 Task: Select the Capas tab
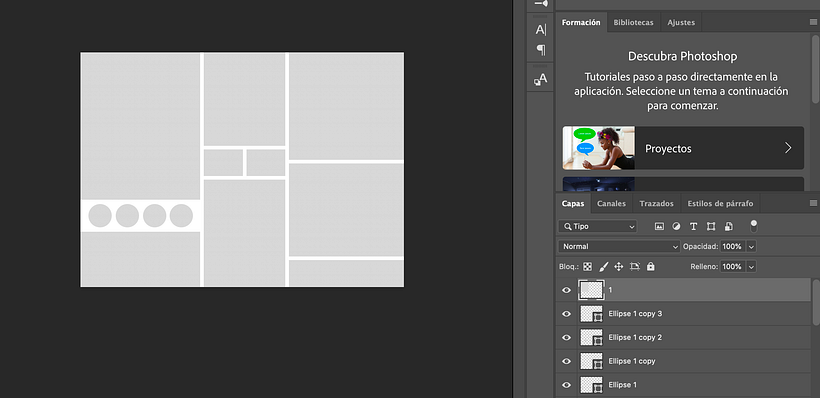coord(573,203)
